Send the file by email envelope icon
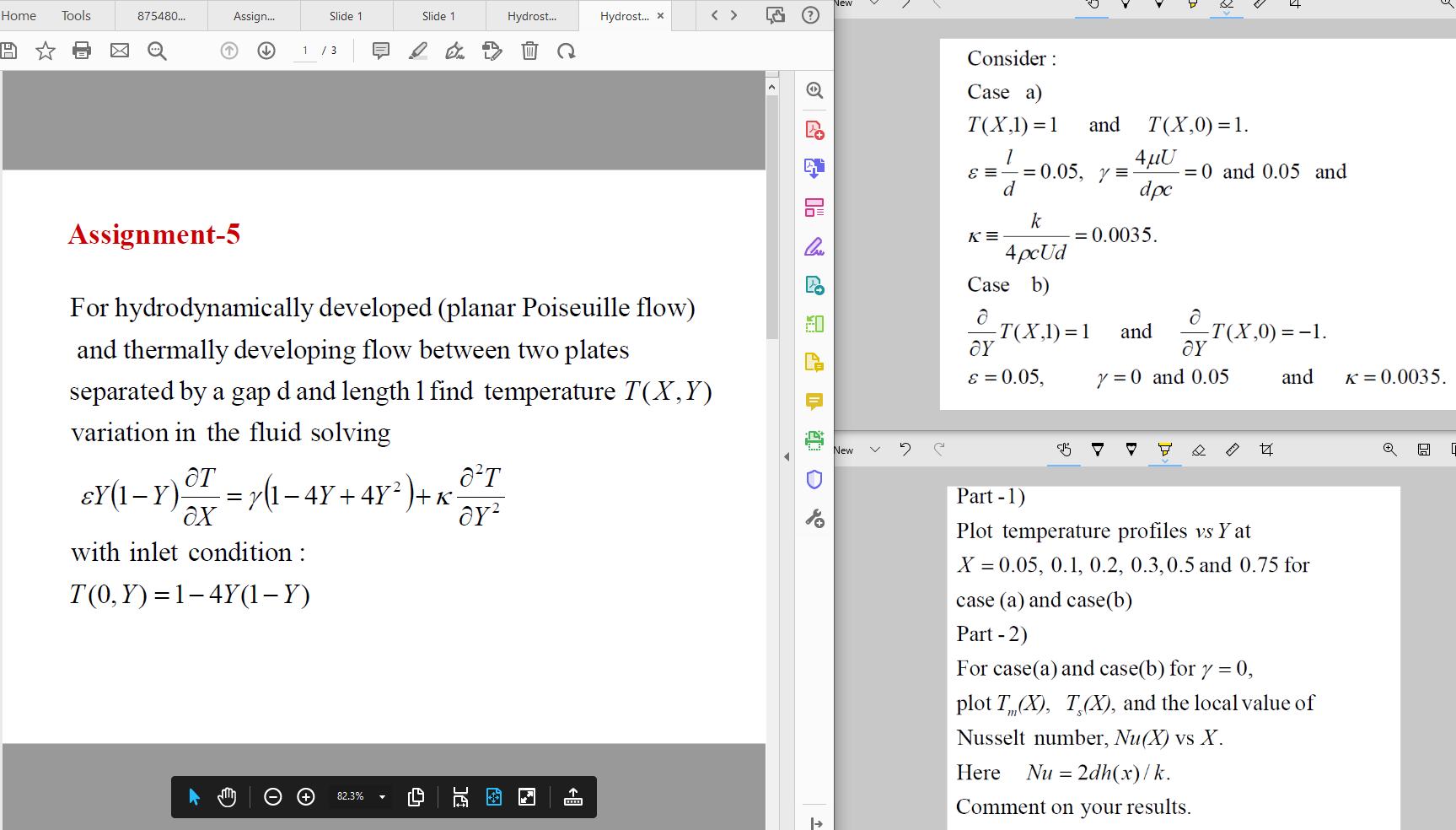Viewport: 1456px width, 830px height. (x=120, y=51)
